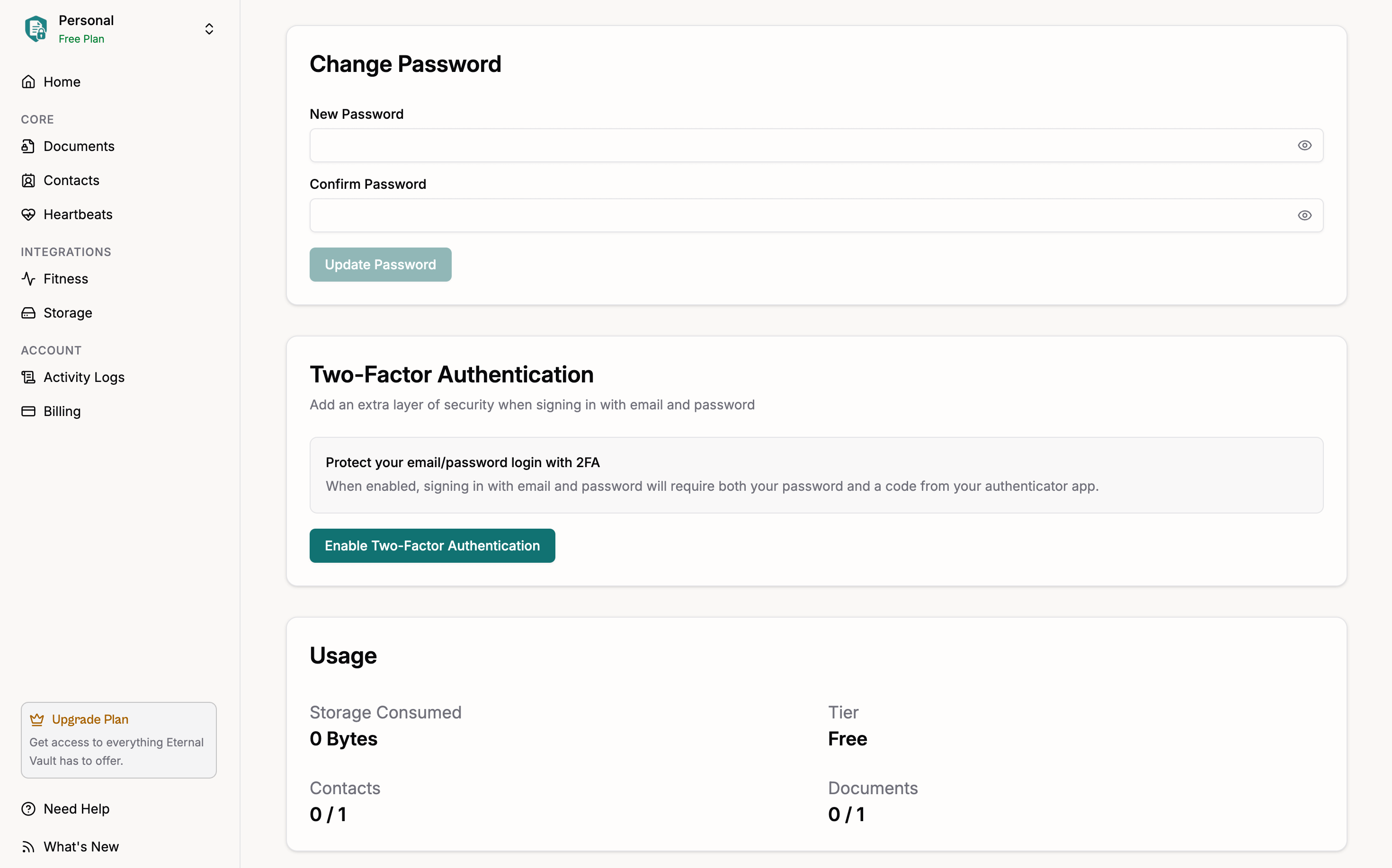Click the Eternal Vault shield logo
This screenshot has height=868, width=1392.
pyautogui.click(x=36, y=29)
